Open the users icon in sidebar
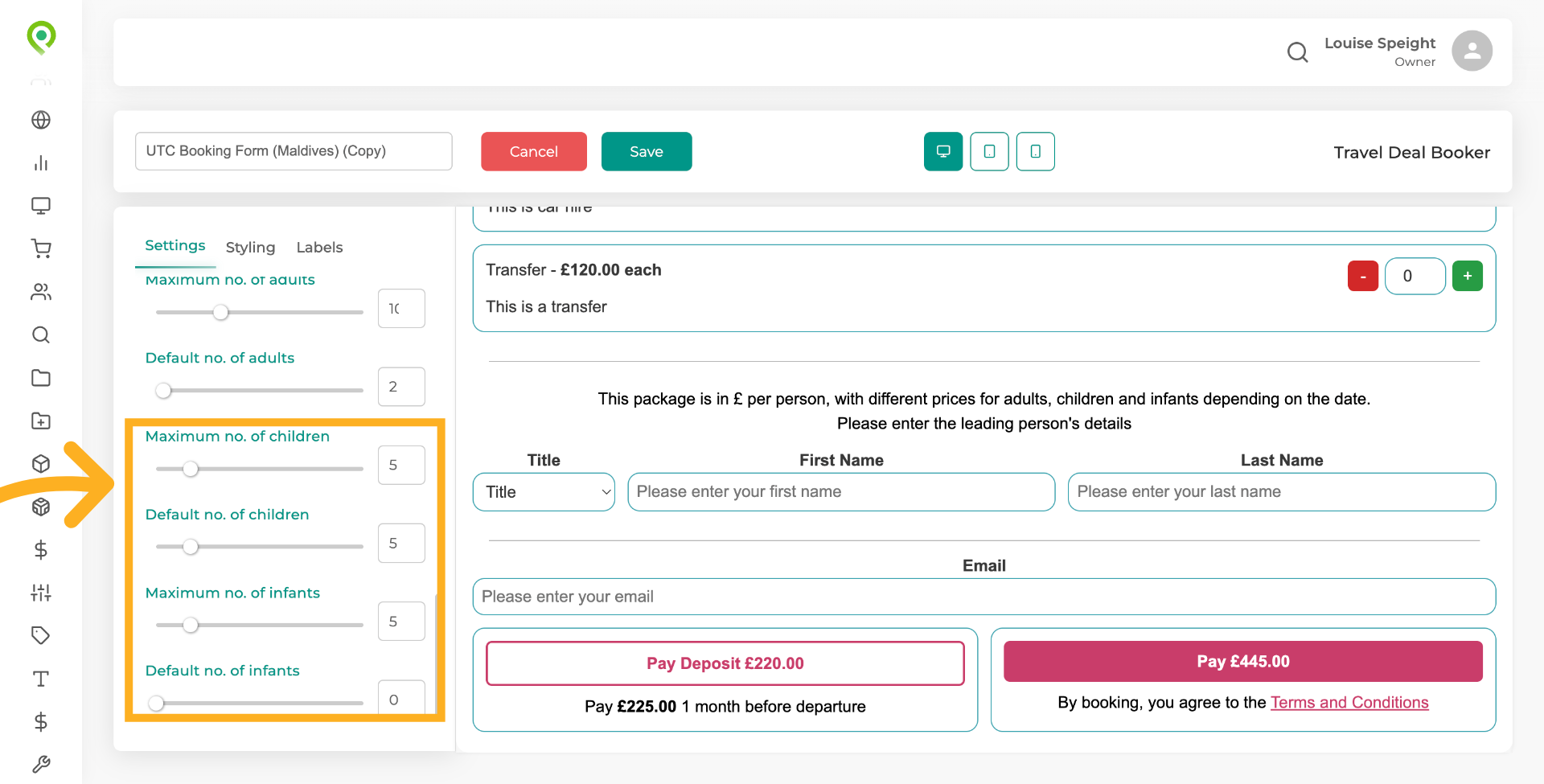This screenshot has width=1544, height=784. (x=41, y=292)
